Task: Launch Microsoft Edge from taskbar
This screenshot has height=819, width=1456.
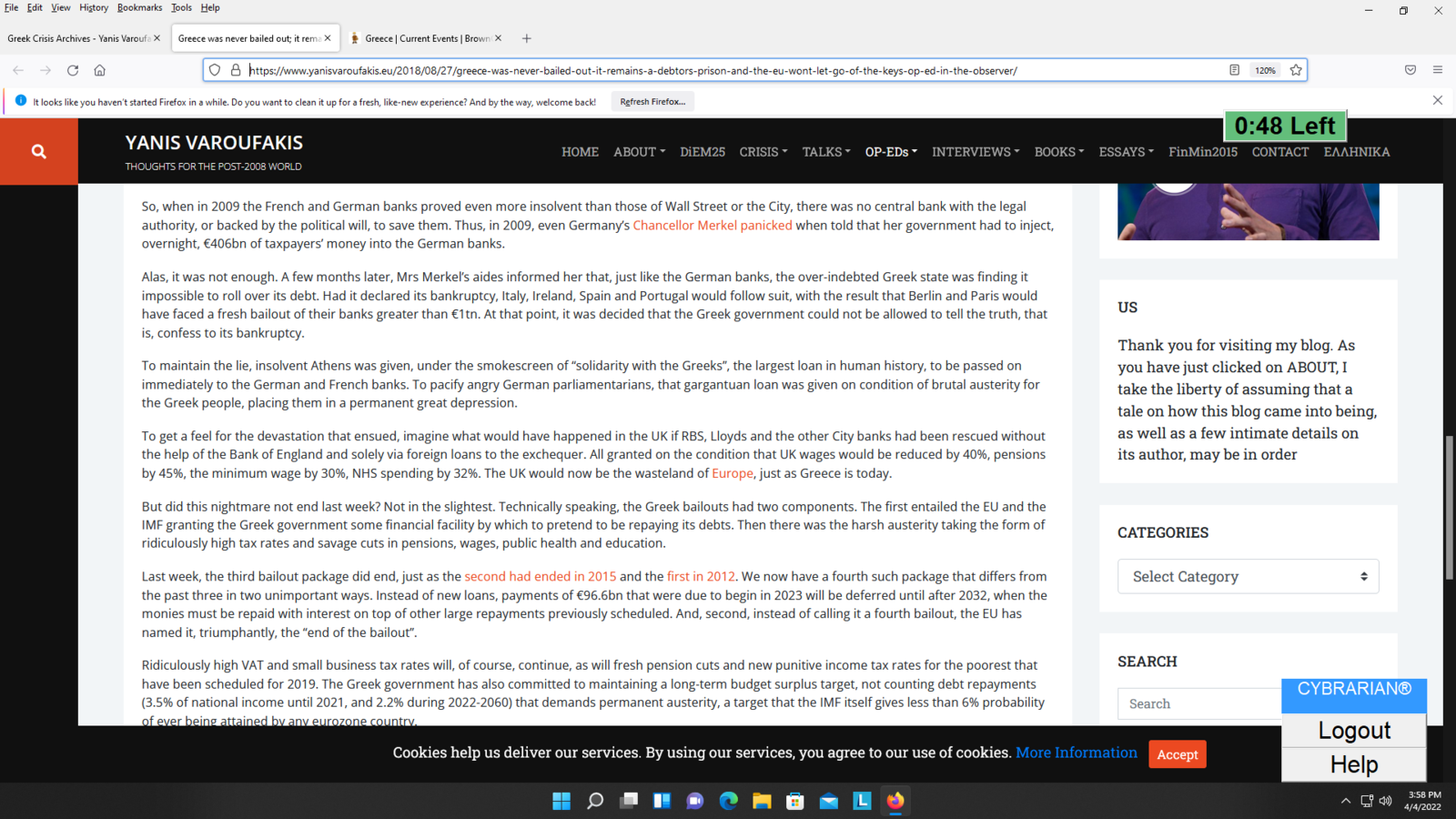Action: tap(729, 801)
